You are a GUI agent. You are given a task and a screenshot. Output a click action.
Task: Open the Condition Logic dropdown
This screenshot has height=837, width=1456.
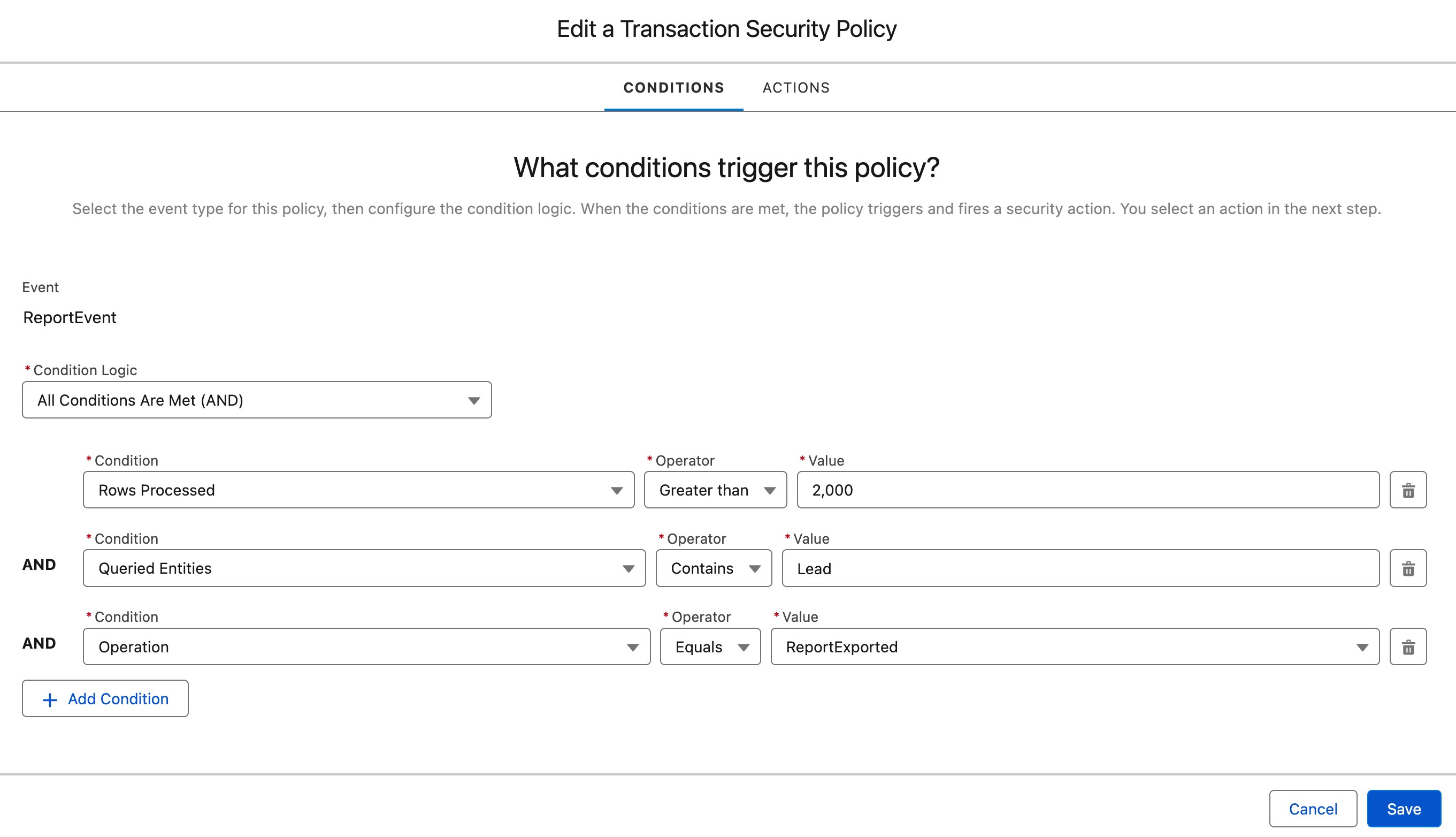click(x=256, y=400)
